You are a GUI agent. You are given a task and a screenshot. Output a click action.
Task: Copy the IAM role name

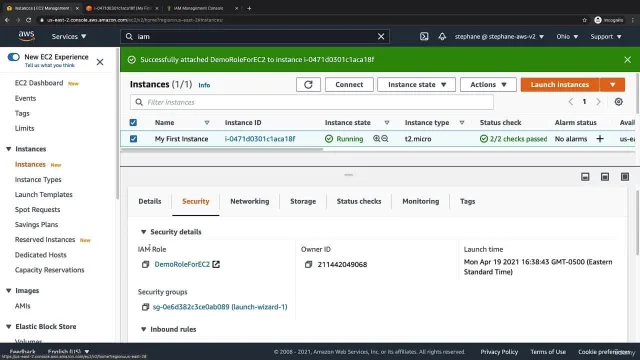(145, 264)
